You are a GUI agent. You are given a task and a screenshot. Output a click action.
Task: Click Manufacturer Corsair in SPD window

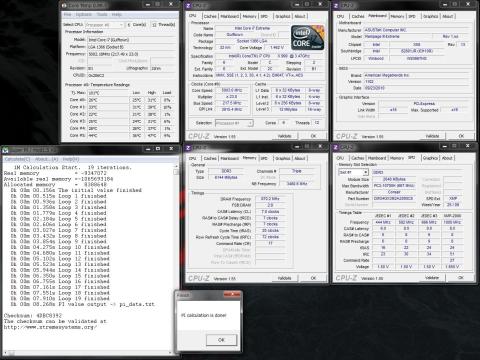394,192
